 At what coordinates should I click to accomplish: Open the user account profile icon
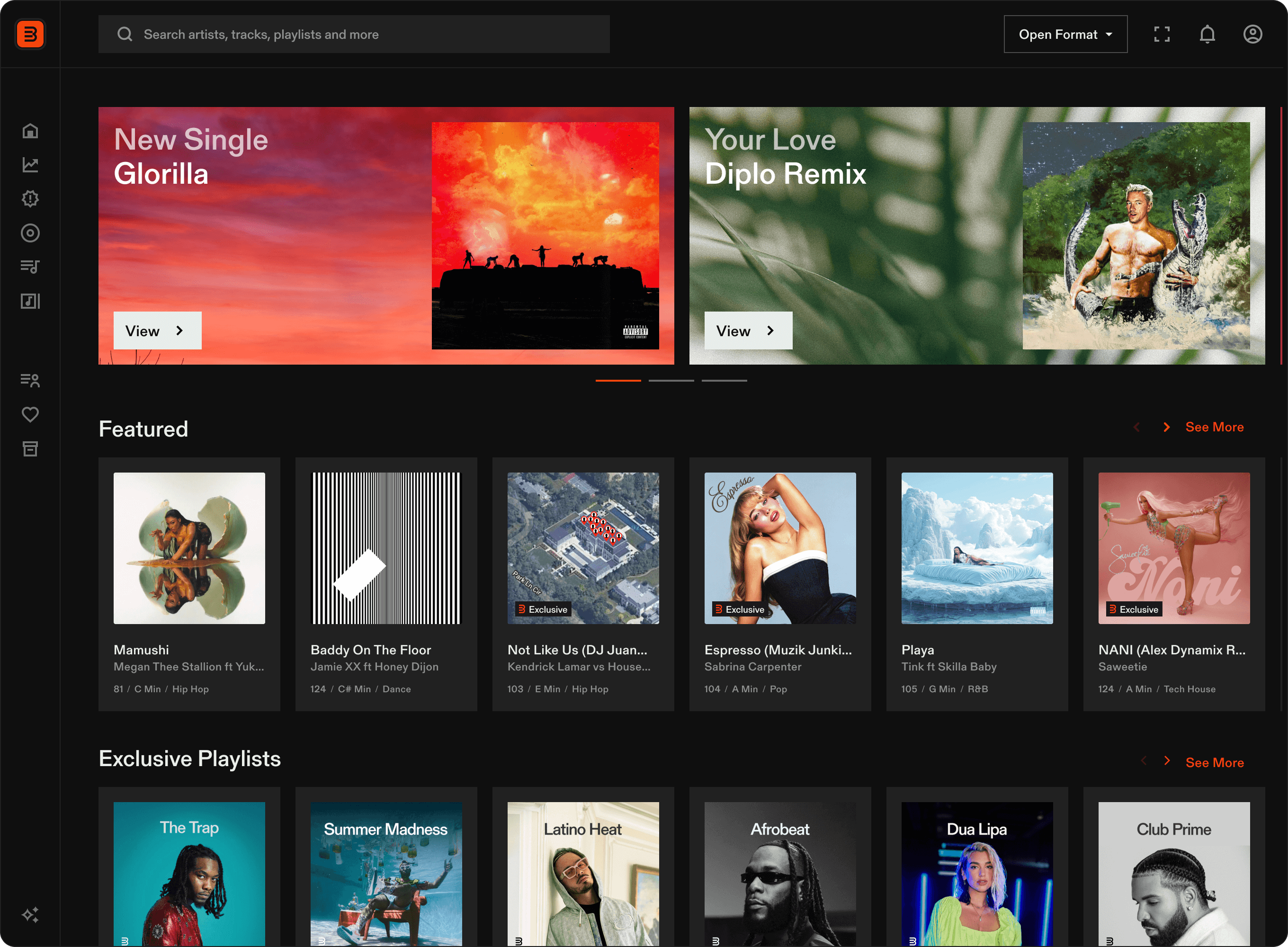tap(1252, 35)
